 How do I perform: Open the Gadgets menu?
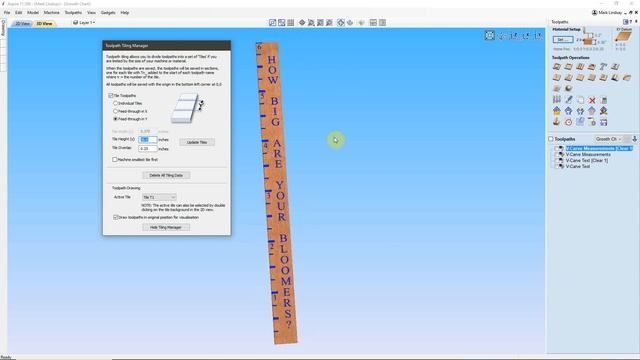tap(108, 13)
